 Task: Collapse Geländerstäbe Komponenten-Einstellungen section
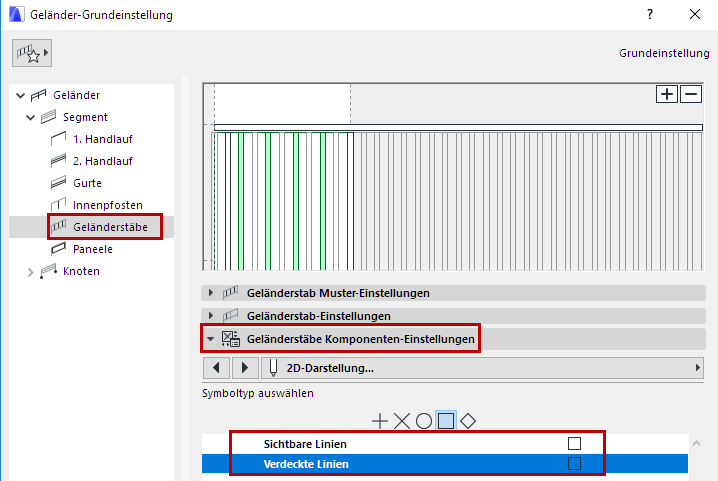[x=210, y=339]
